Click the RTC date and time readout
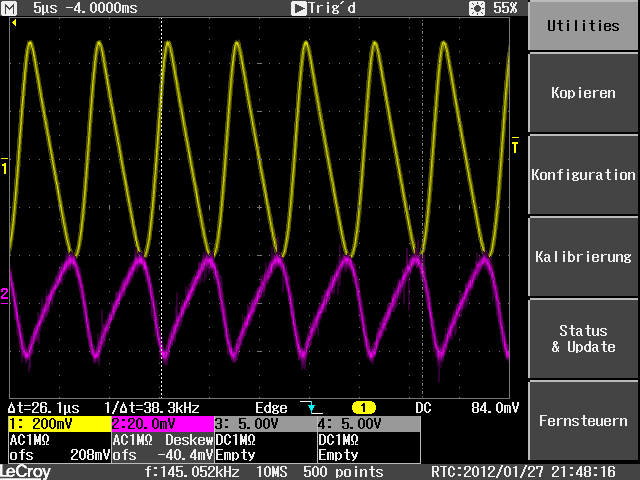This screenshot has height=480, width=640. pos(523,472)
